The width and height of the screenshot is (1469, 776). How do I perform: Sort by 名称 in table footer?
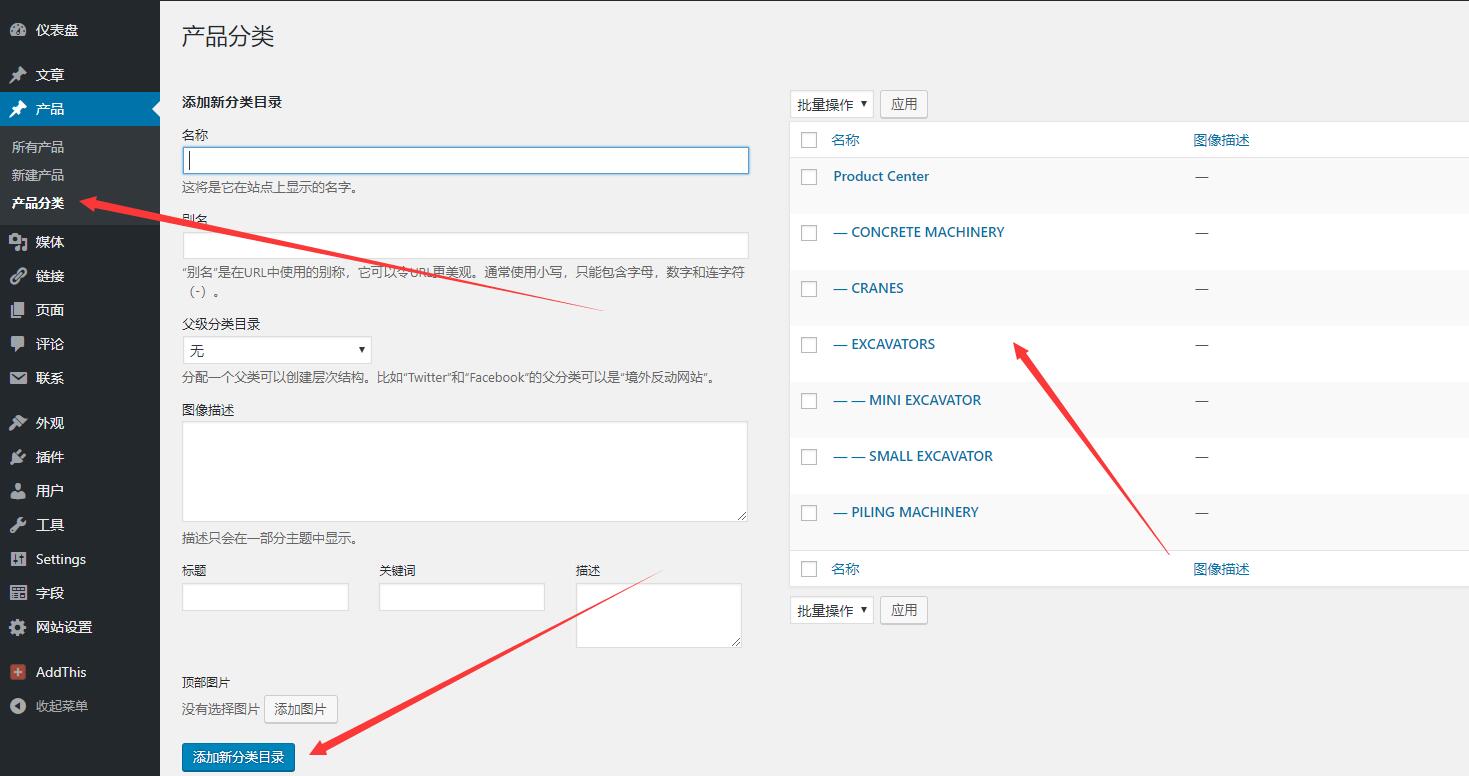pyautogui.click(x=845, y=569)
